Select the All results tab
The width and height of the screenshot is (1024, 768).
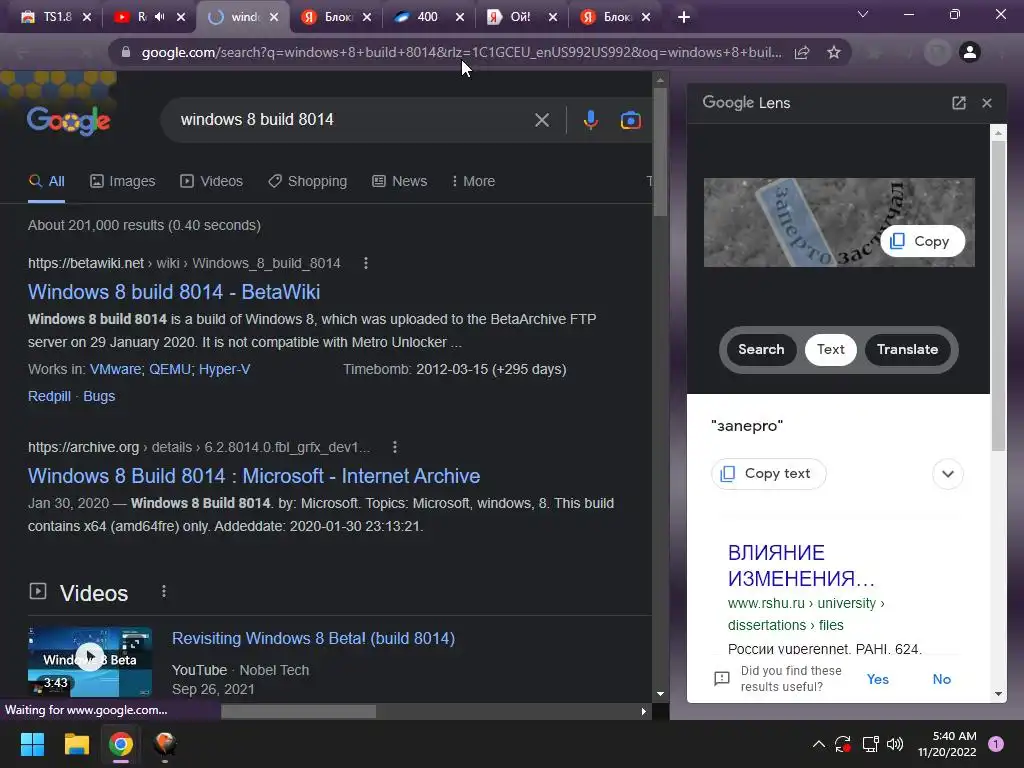(46, 182)
